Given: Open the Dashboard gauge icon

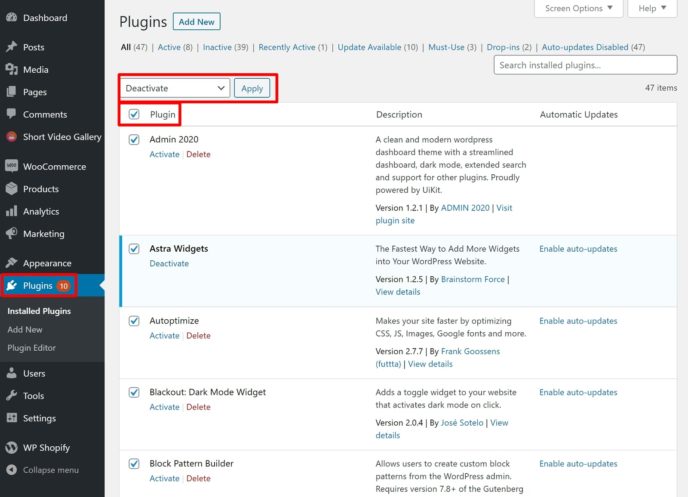Looking at the screenshot, I should coord(12,18).
